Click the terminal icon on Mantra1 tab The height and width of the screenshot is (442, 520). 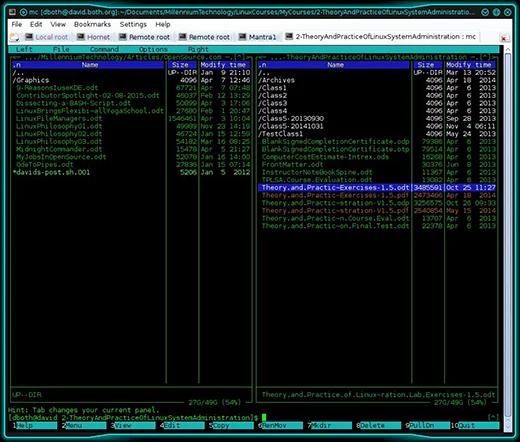pyautogui.click(x=243, y=37)
